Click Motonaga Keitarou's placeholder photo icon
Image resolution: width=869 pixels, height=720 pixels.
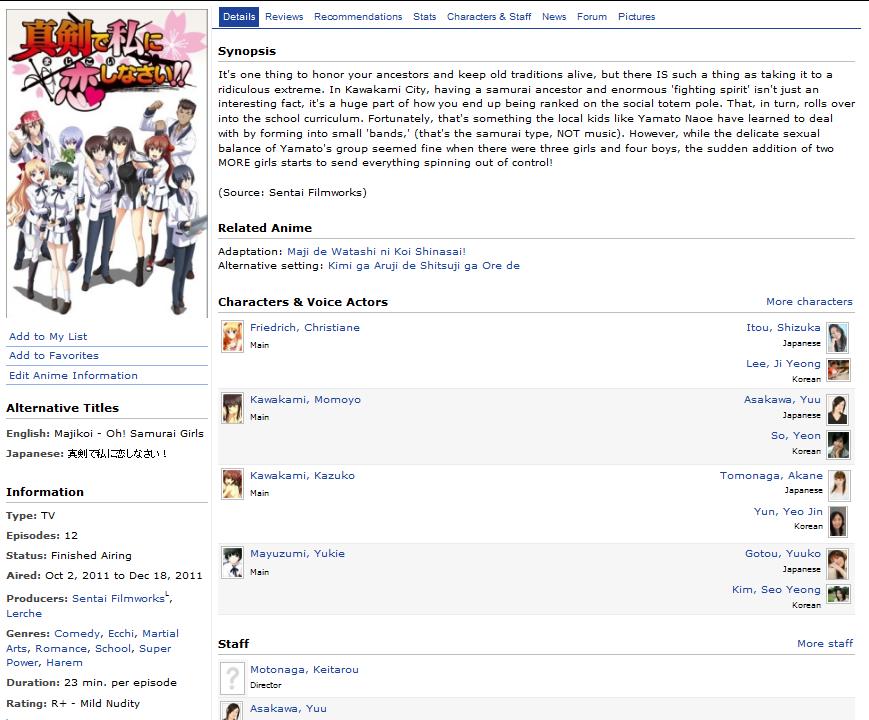click(232, 678)
